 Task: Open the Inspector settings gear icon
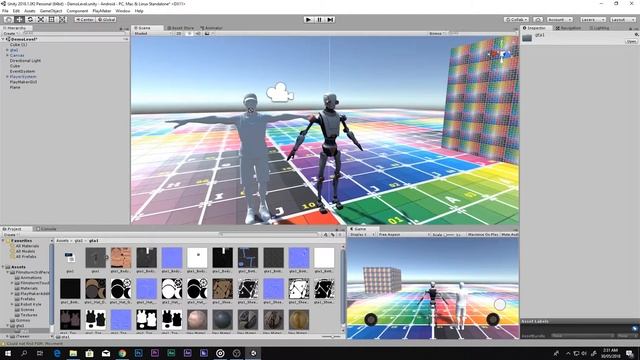636,35
